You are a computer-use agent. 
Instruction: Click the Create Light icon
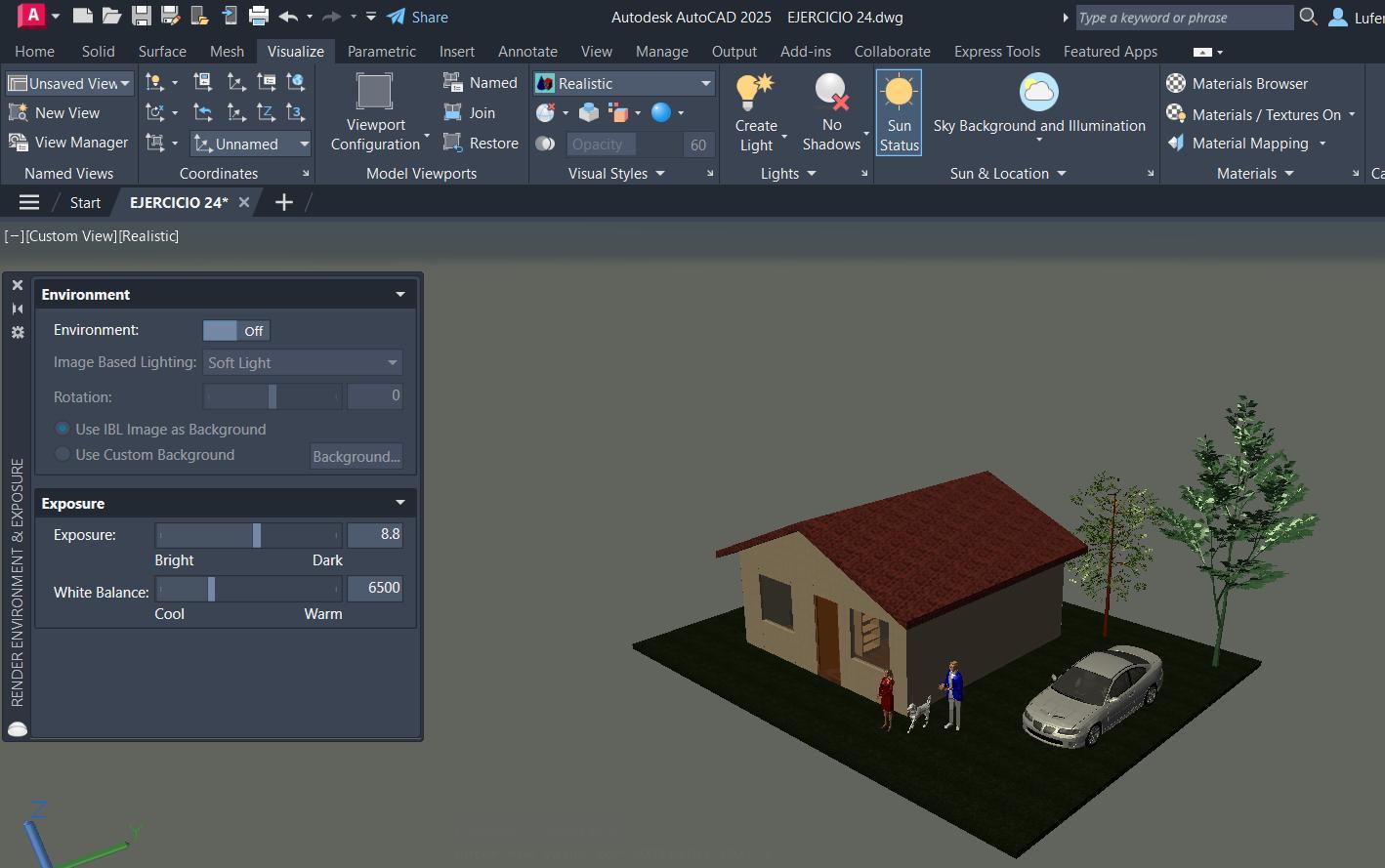(755, 94)
